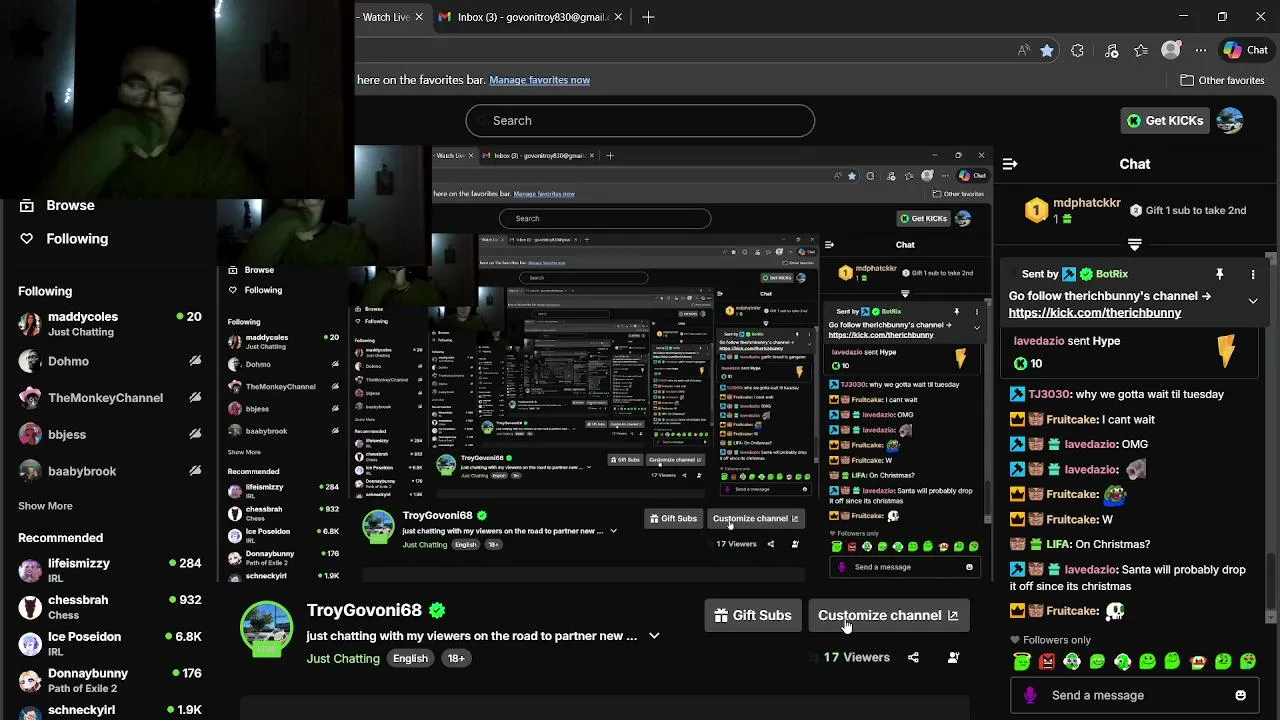The image size is (1280, 720).
Task: Click the user-check icon beside share
Action: pos(953,657)
